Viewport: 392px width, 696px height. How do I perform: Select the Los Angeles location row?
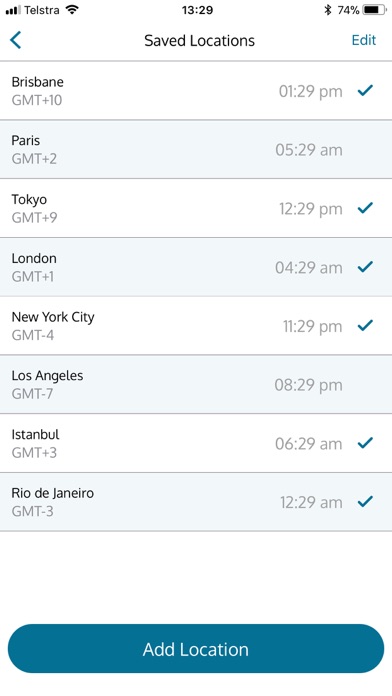[196, 384]
